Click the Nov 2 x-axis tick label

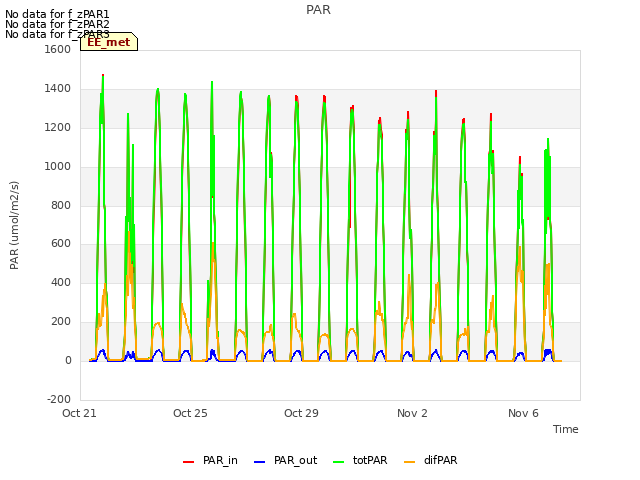[412, 413]
